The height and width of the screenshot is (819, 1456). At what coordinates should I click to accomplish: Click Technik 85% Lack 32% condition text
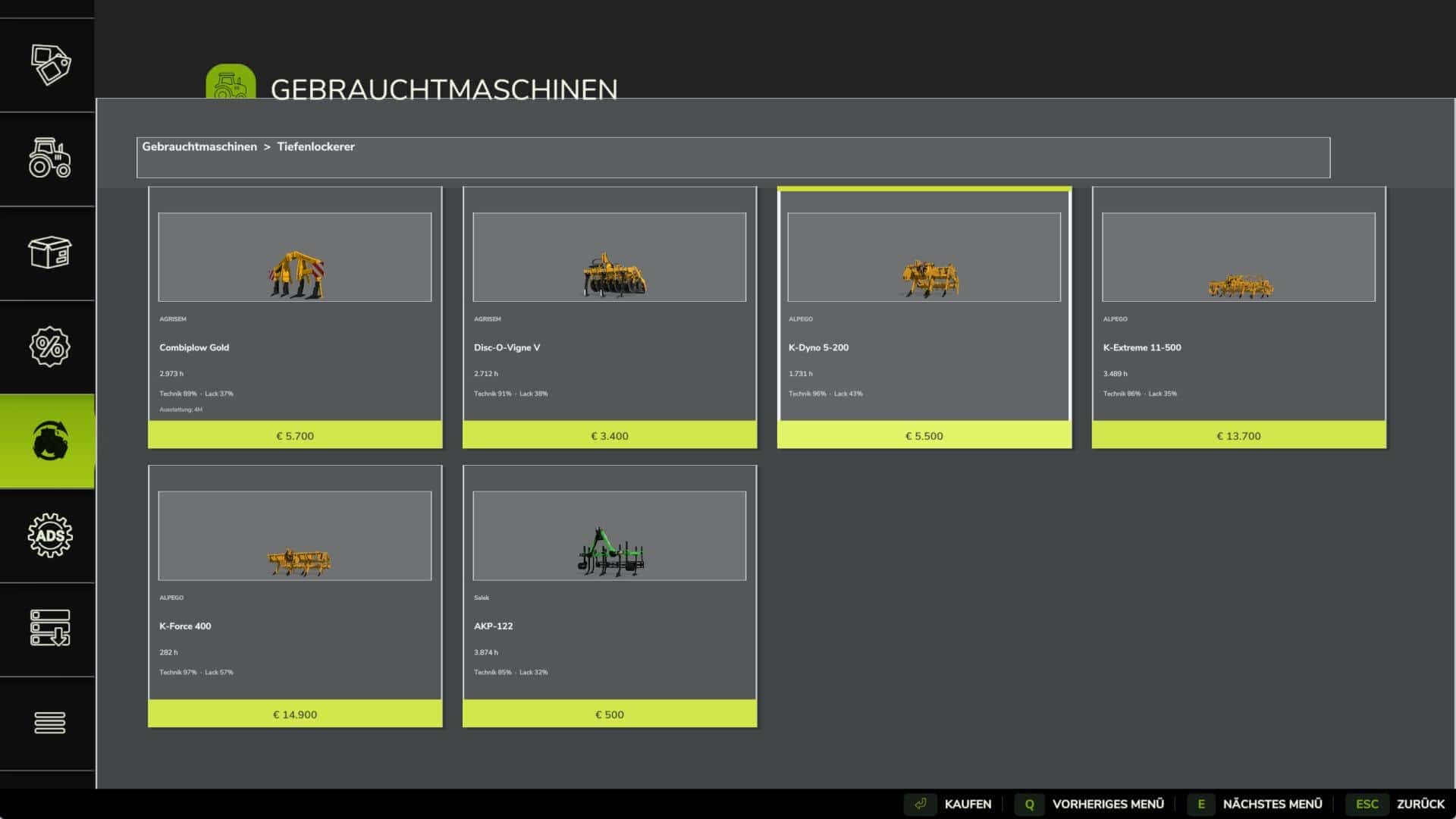point(511,672)
